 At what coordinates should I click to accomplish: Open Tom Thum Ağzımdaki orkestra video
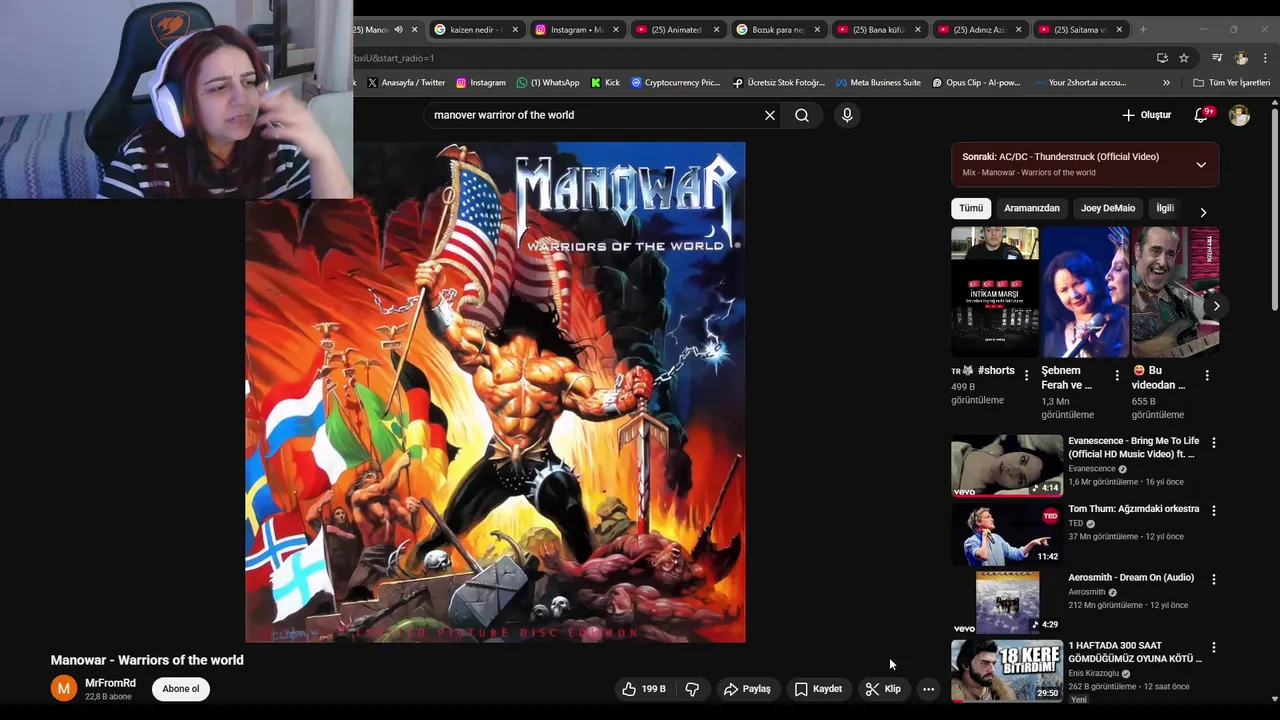pos(1007,534)
